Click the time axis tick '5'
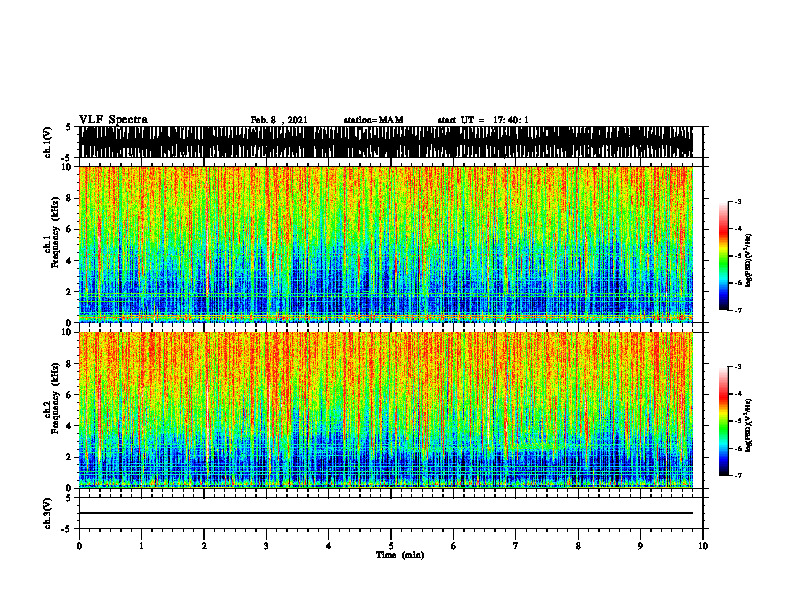Image resolution: width=792 pixels, height=612 pixels. [x=391, y=546]
